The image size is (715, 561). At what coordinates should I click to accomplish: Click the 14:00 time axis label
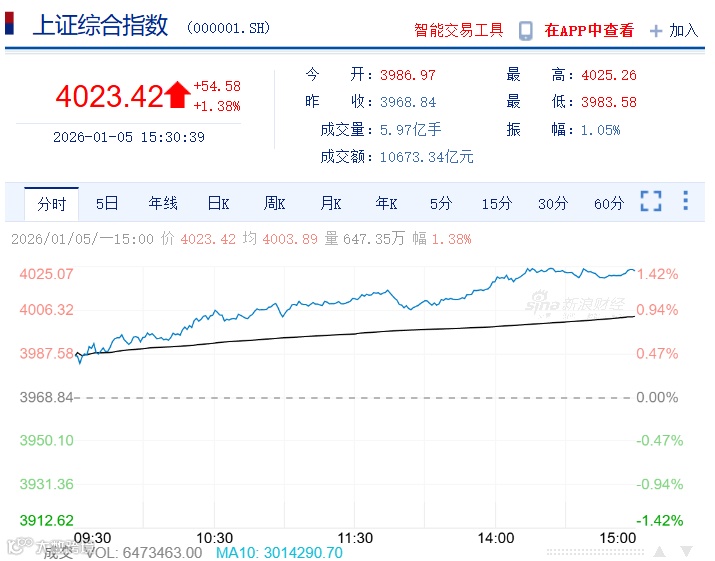click(496, 538)
